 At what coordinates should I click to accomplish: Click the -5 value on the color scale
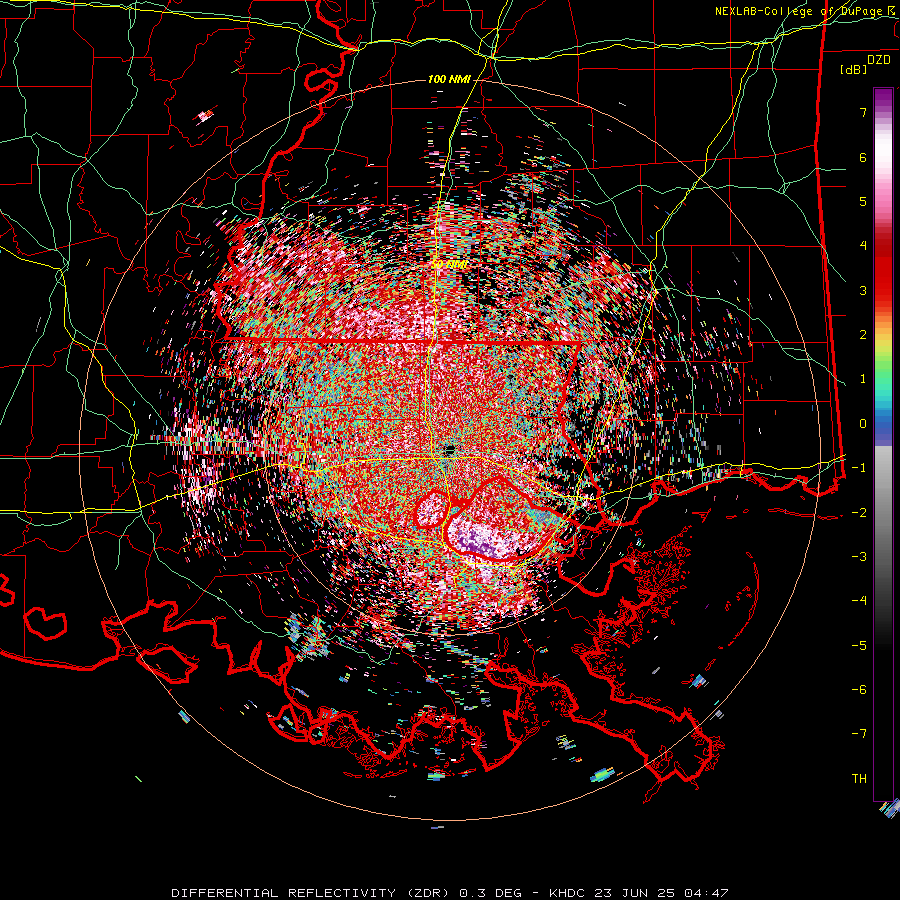(859, 645)
